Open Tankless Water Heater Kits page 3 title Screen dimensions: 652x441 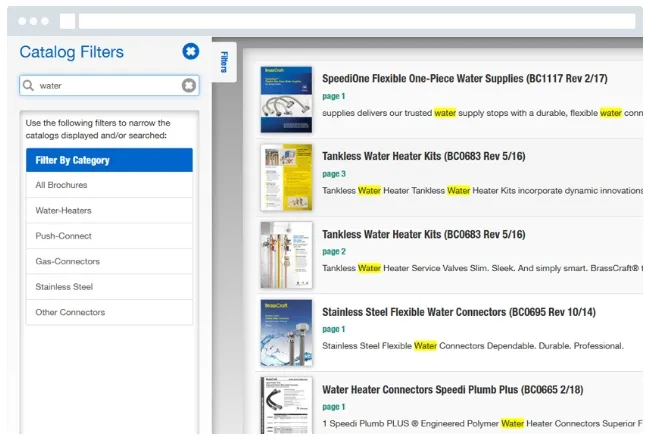pos(423,156)
